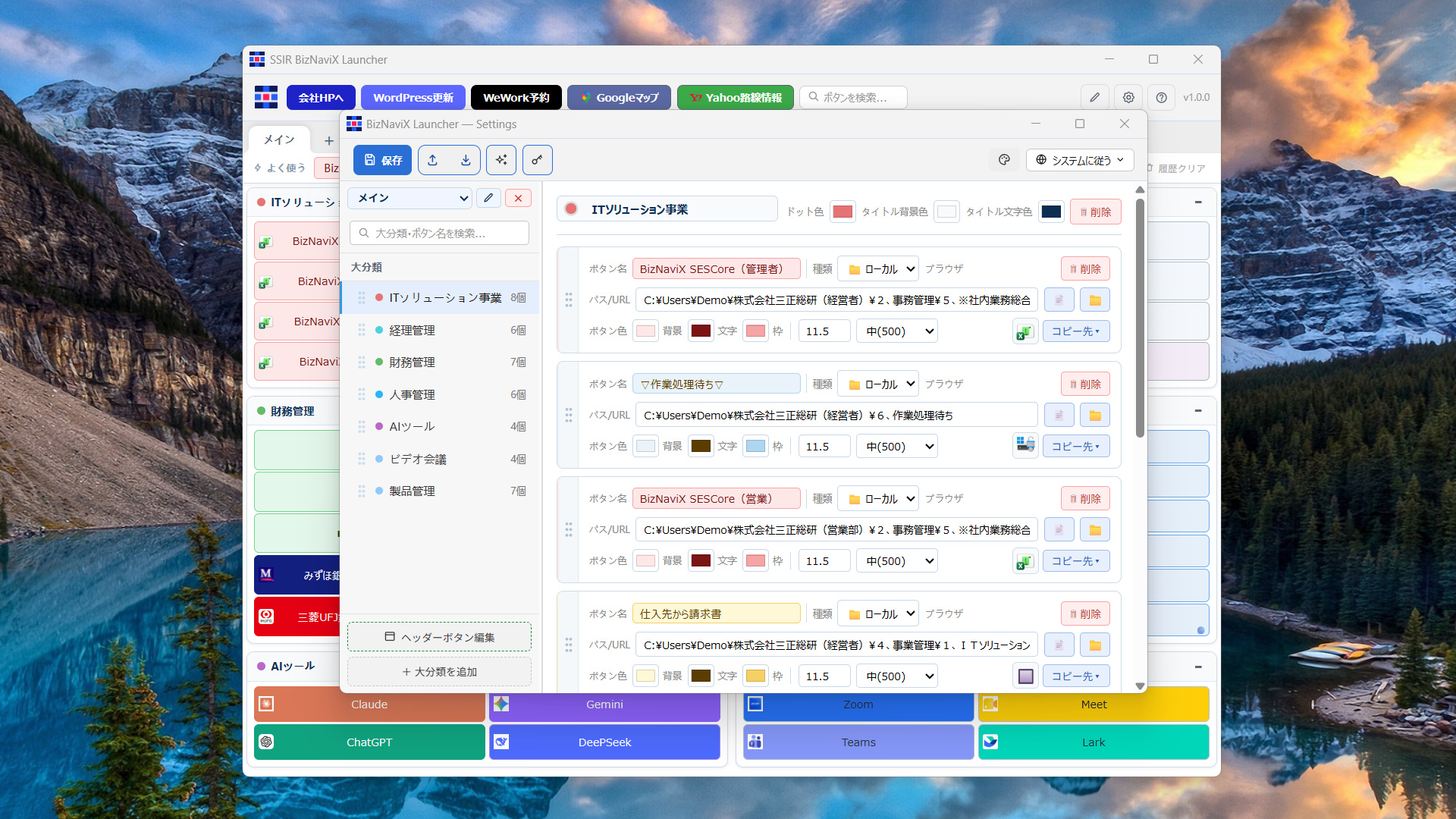This screenshot has width=1456, height=819.
Task: Click the 文字 dark red swatch for BizNaviX SESCore（管理者）
Action: click(701, 331)
